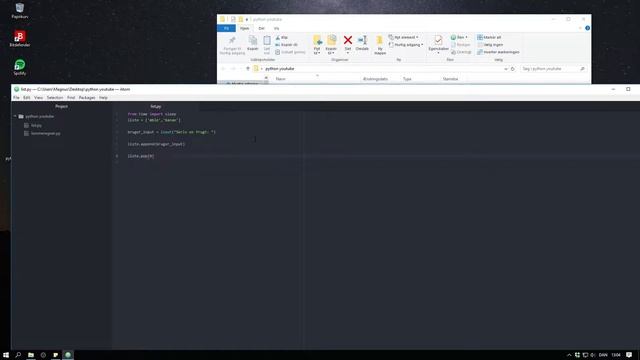The image size is (640, 360).
Task: Click Kopiér til (Copy to) in File Explorer
Action: pos(331,44)
